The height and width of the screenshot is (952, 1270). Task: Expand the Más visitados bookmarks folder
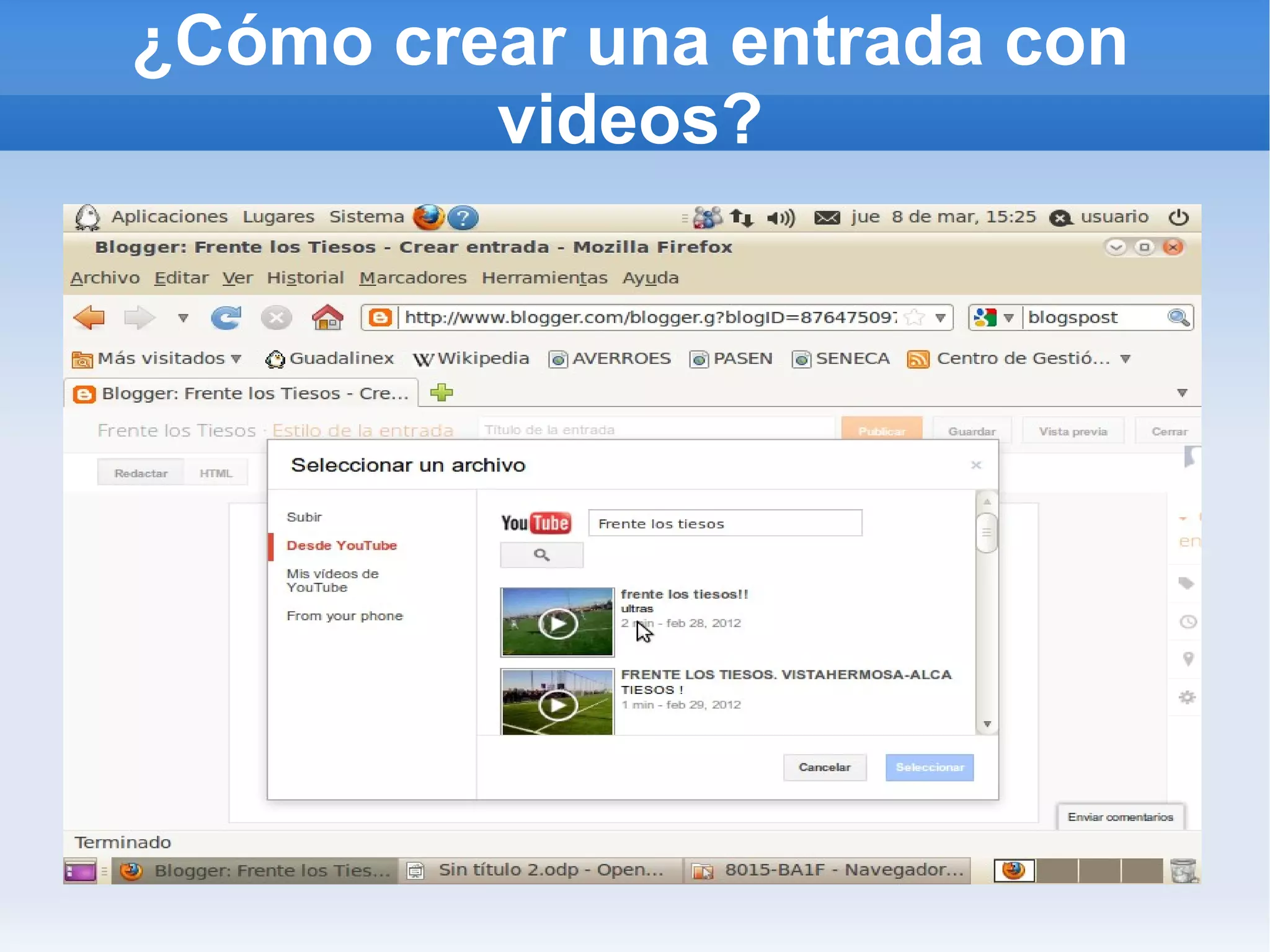pyautogui.click(x=156, y=358)
